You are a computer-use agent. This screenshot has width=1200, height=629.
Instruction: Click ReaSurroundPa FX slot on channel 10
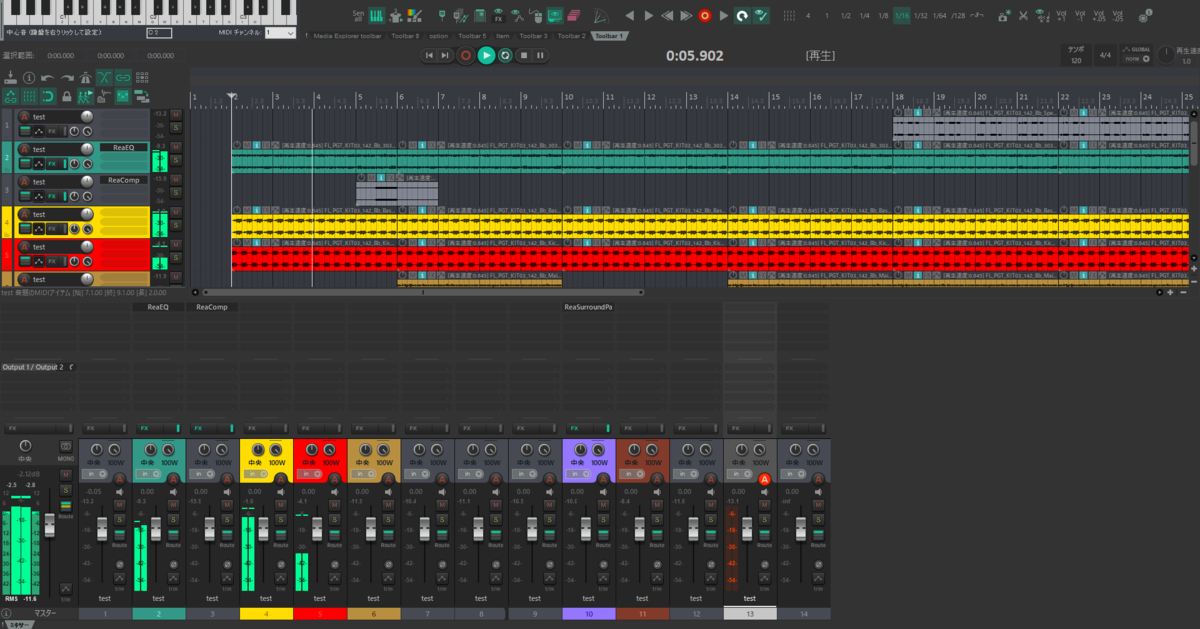[x=588, y=307]
